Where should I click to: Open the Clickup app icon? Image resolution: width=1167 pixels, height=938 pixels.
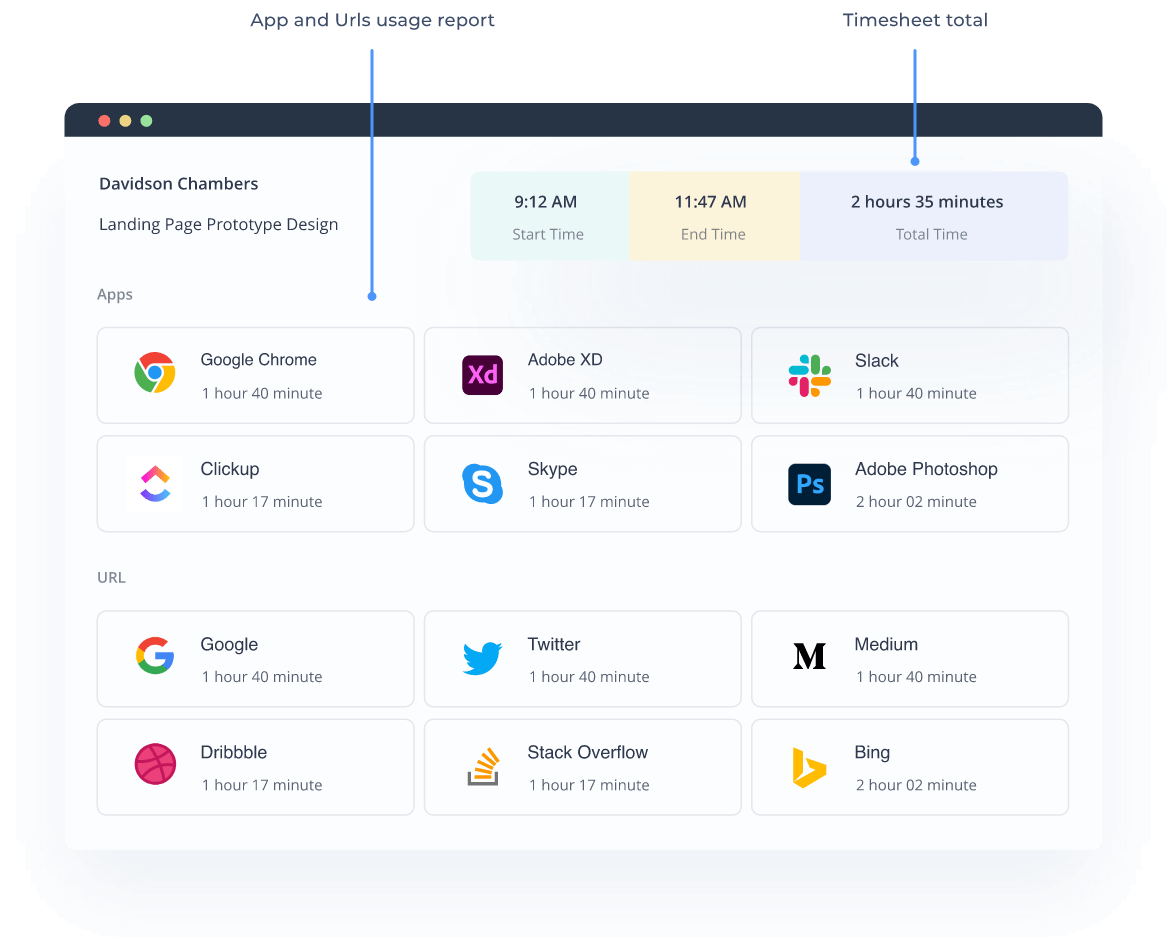coord(155,484)
